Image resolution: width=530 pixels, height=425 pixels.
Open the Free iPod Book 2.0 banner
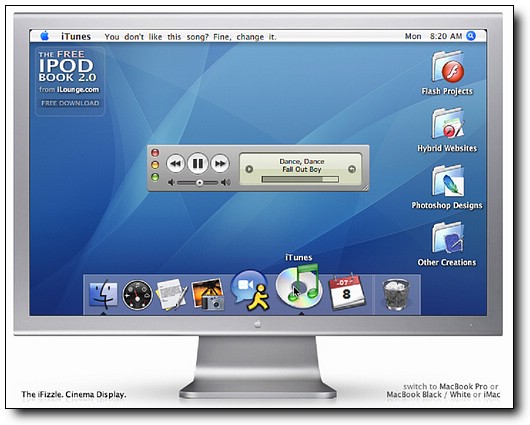[x=70, y=81]
